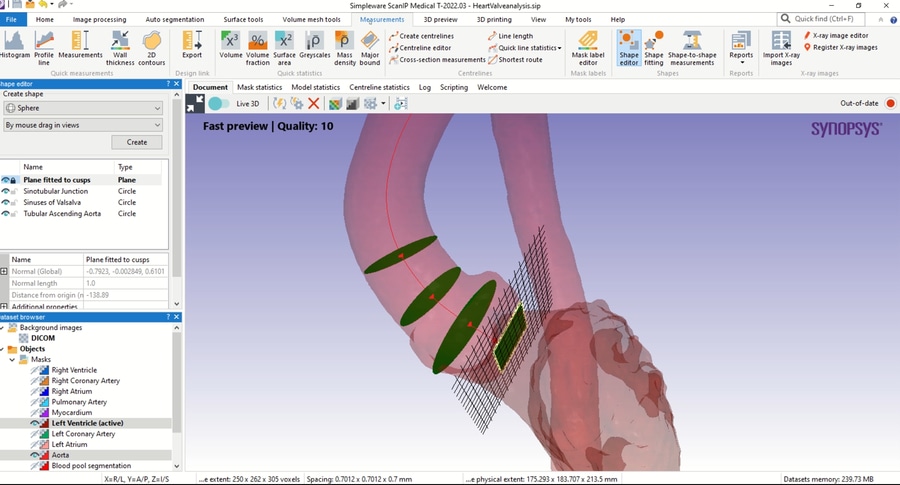Screen dimensions: 900x485
Task: Click the Right Coronary Artery color swatch
Action: [x=44, y=381]
